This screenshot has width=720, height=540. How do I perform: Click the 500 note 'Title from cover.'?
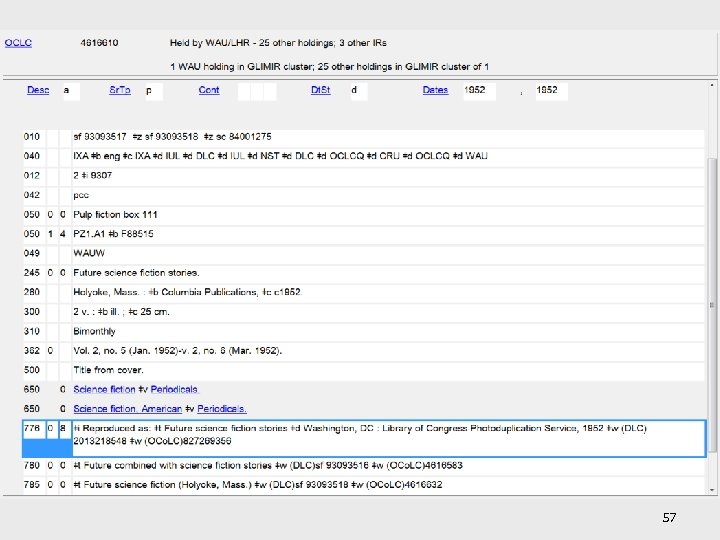click(x=108, y=370)
